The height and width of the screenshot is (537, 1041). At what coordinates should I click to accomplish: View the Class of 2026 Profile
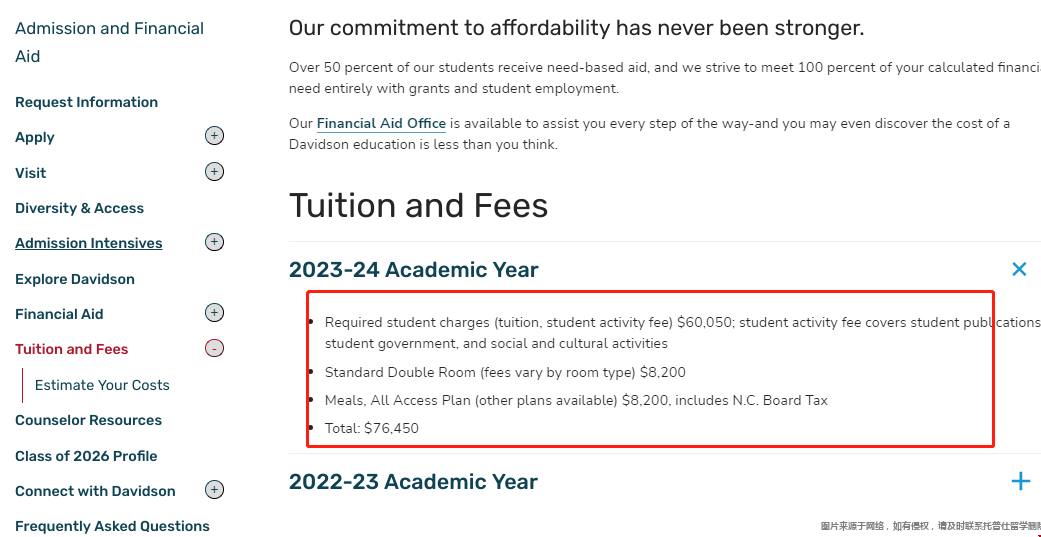coord(86,456)
